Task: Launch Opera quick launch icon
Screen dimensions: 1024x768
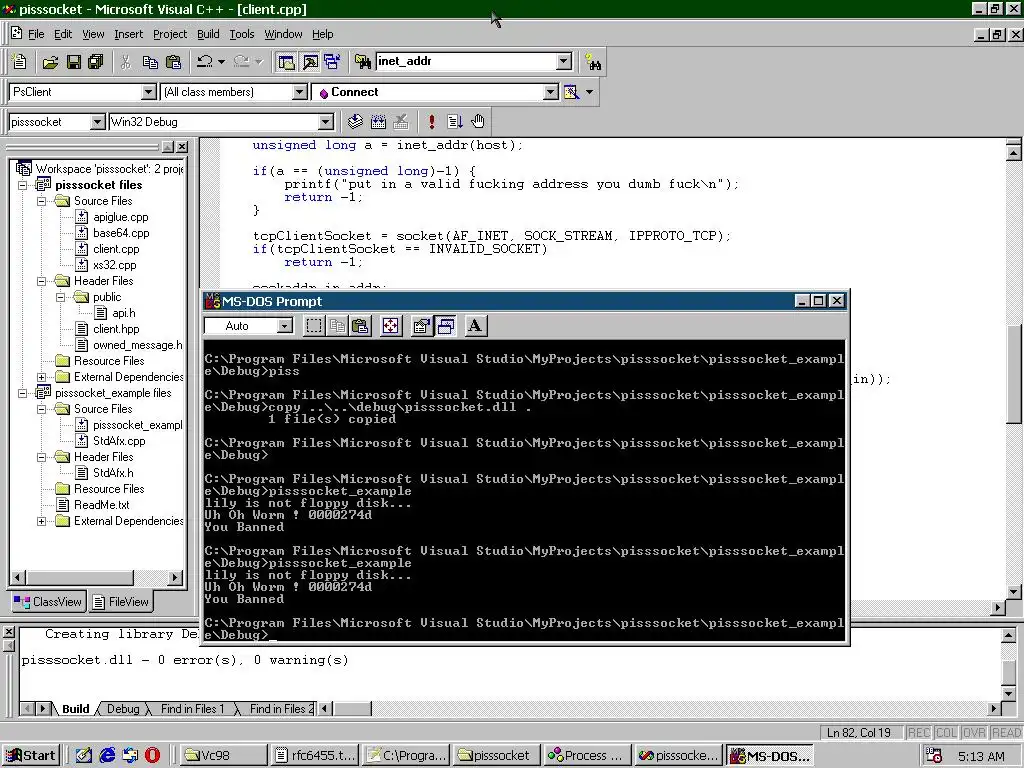Action: pyautogui.click(x=152, y=756)
